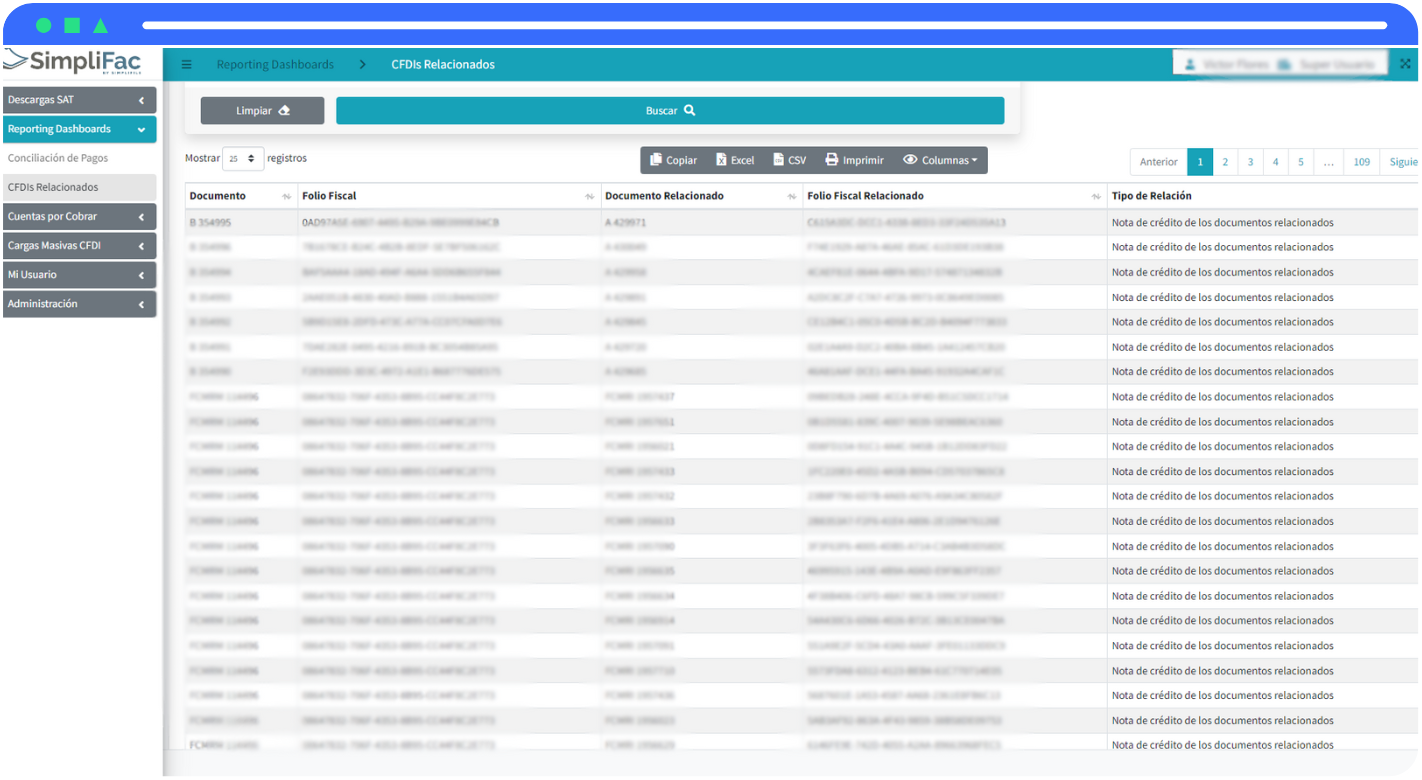Jump to last page 109

point(1361,162)
